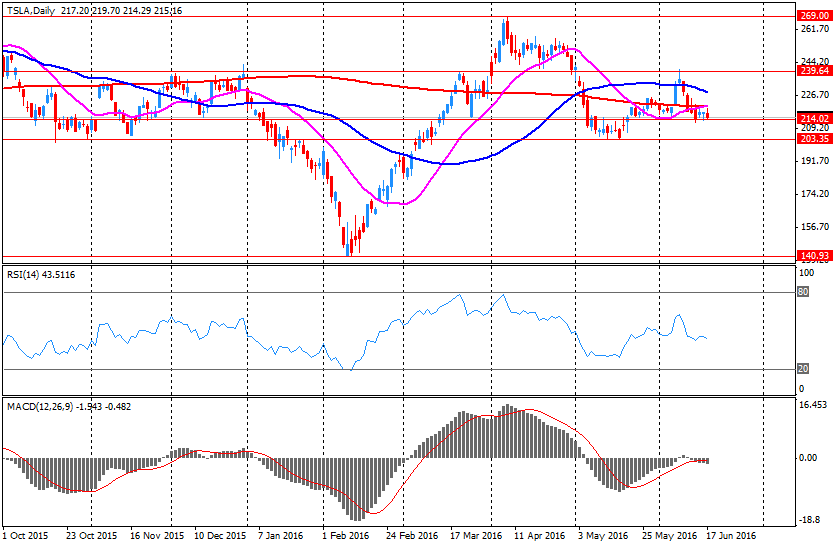The width and height of the screenshot is (835, 544).
Task: Click the 0.00 MACD scale value
Action: 808,458
